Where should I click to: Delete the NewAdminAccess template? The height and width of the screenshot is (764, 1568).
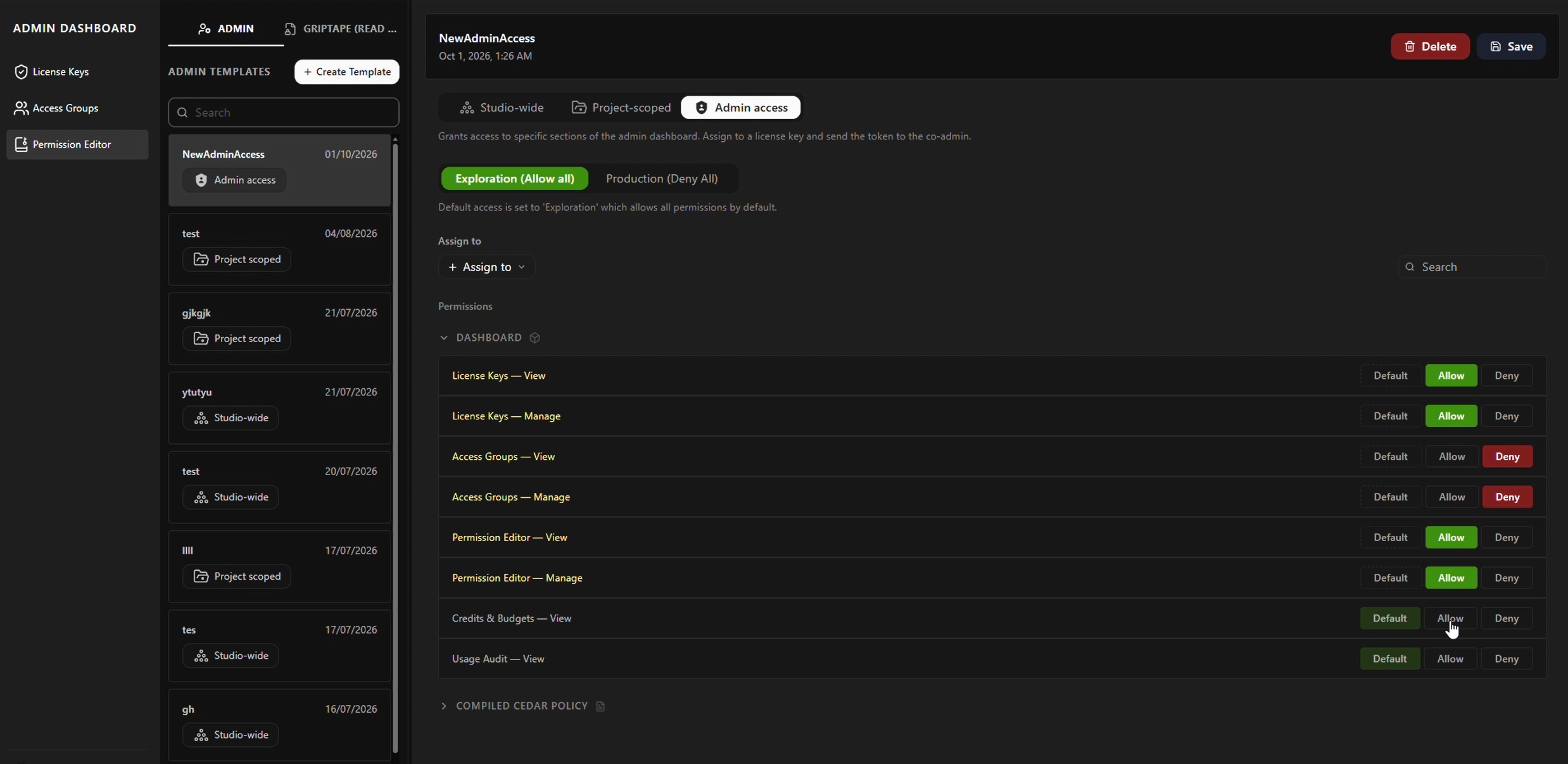1430,46
